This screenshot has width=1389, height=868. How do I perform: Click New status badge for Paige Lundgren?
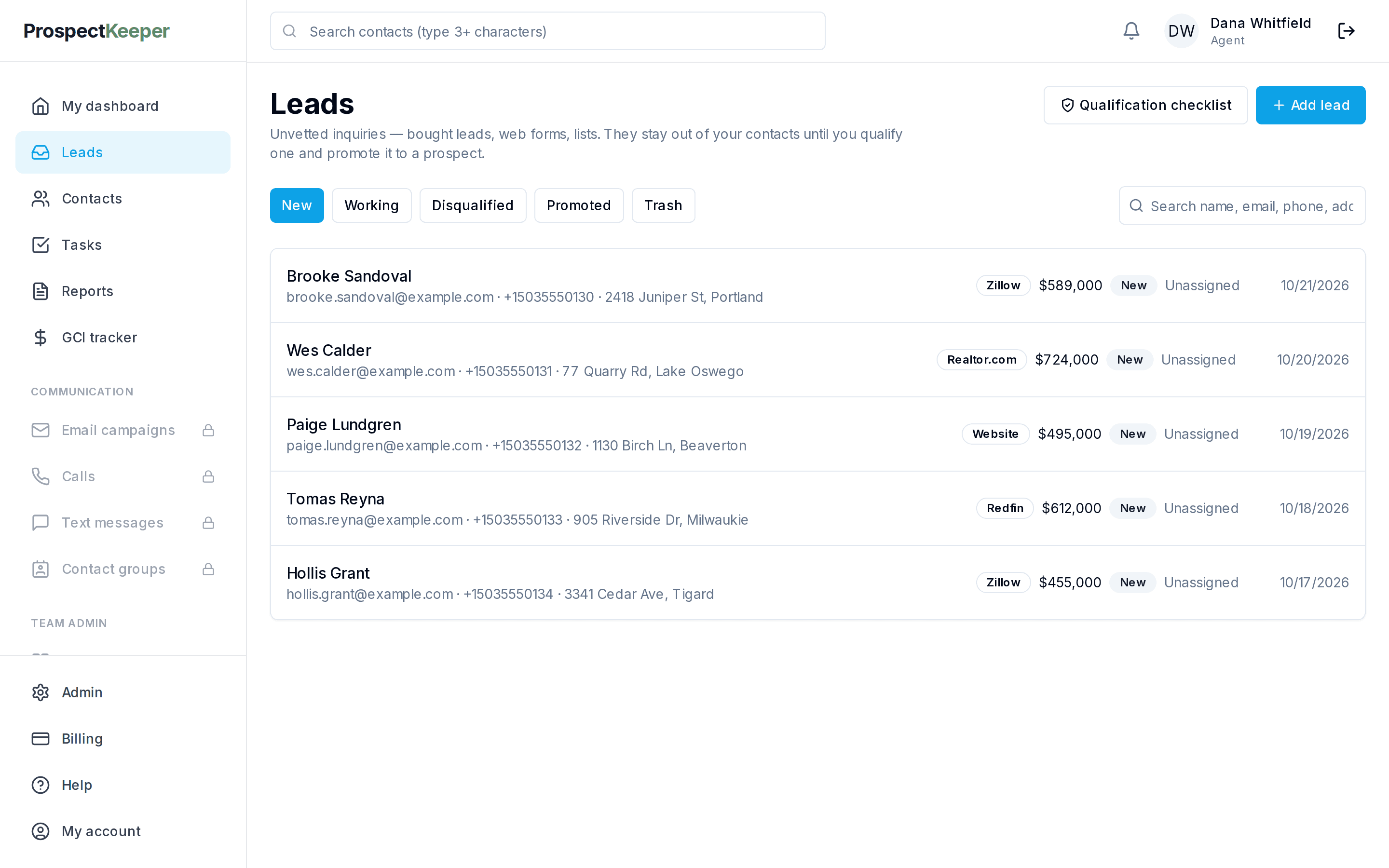click(x=1132, y=434)
